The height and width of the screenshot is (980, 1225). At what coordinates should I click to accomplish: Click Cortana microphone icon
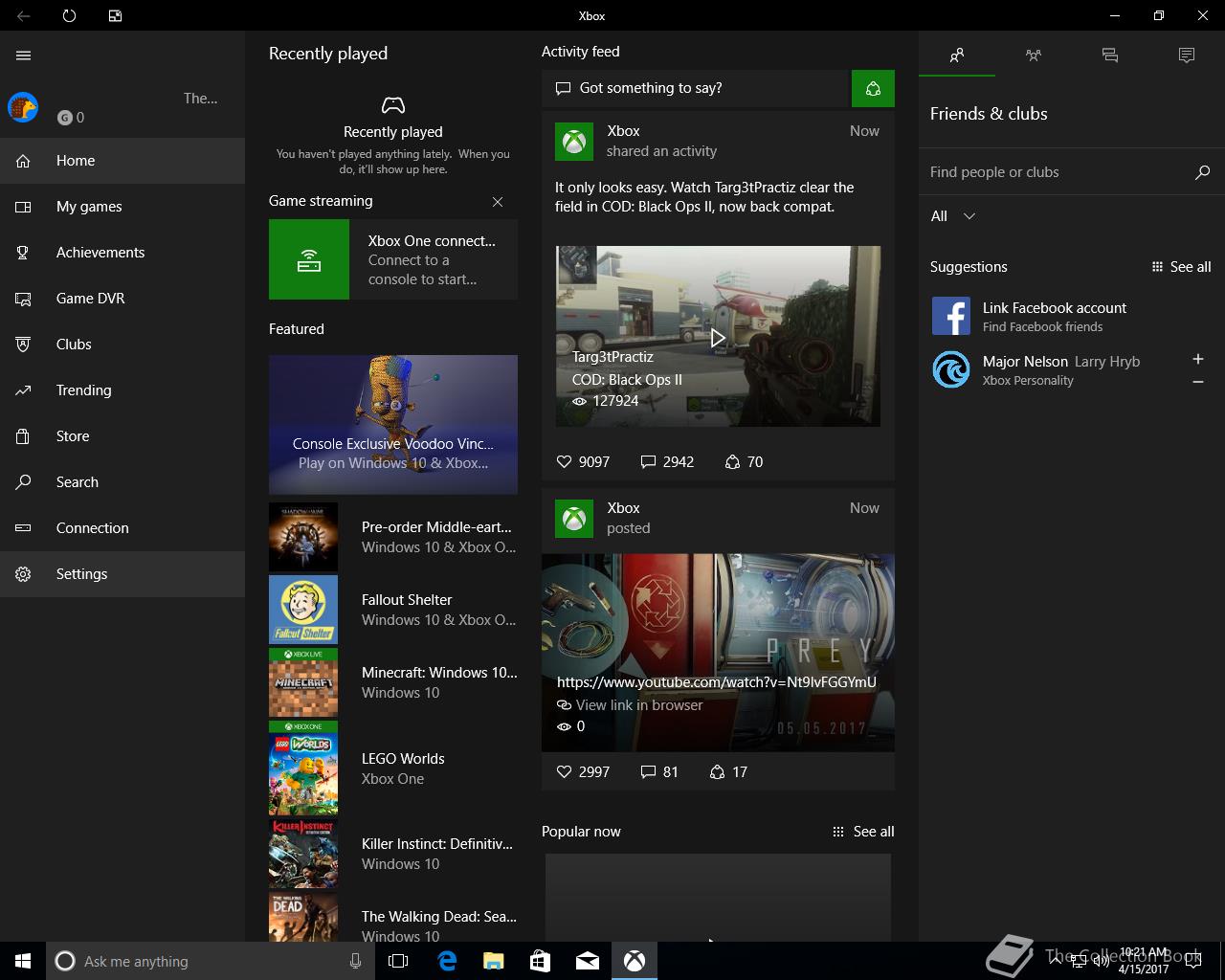(355, 961)
